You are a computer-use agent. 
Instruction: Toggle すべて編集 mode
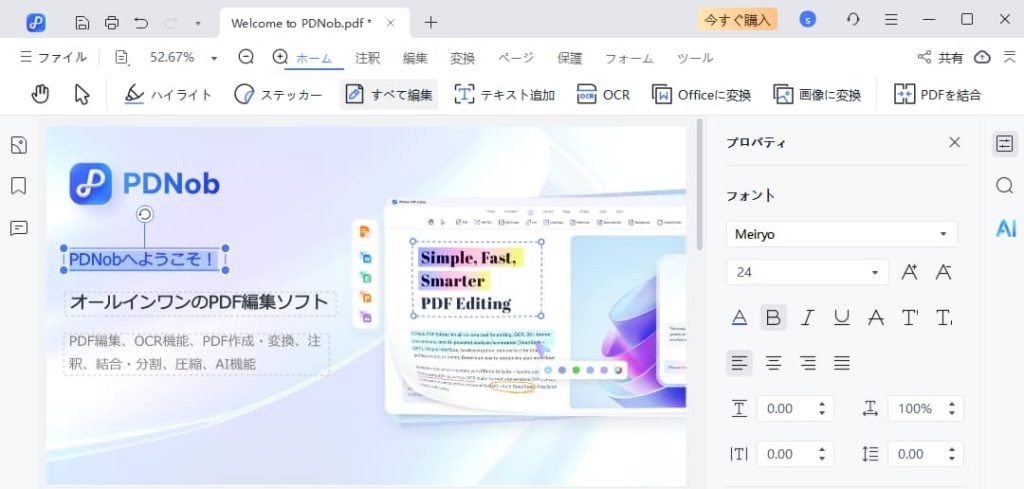pos(389,95)
